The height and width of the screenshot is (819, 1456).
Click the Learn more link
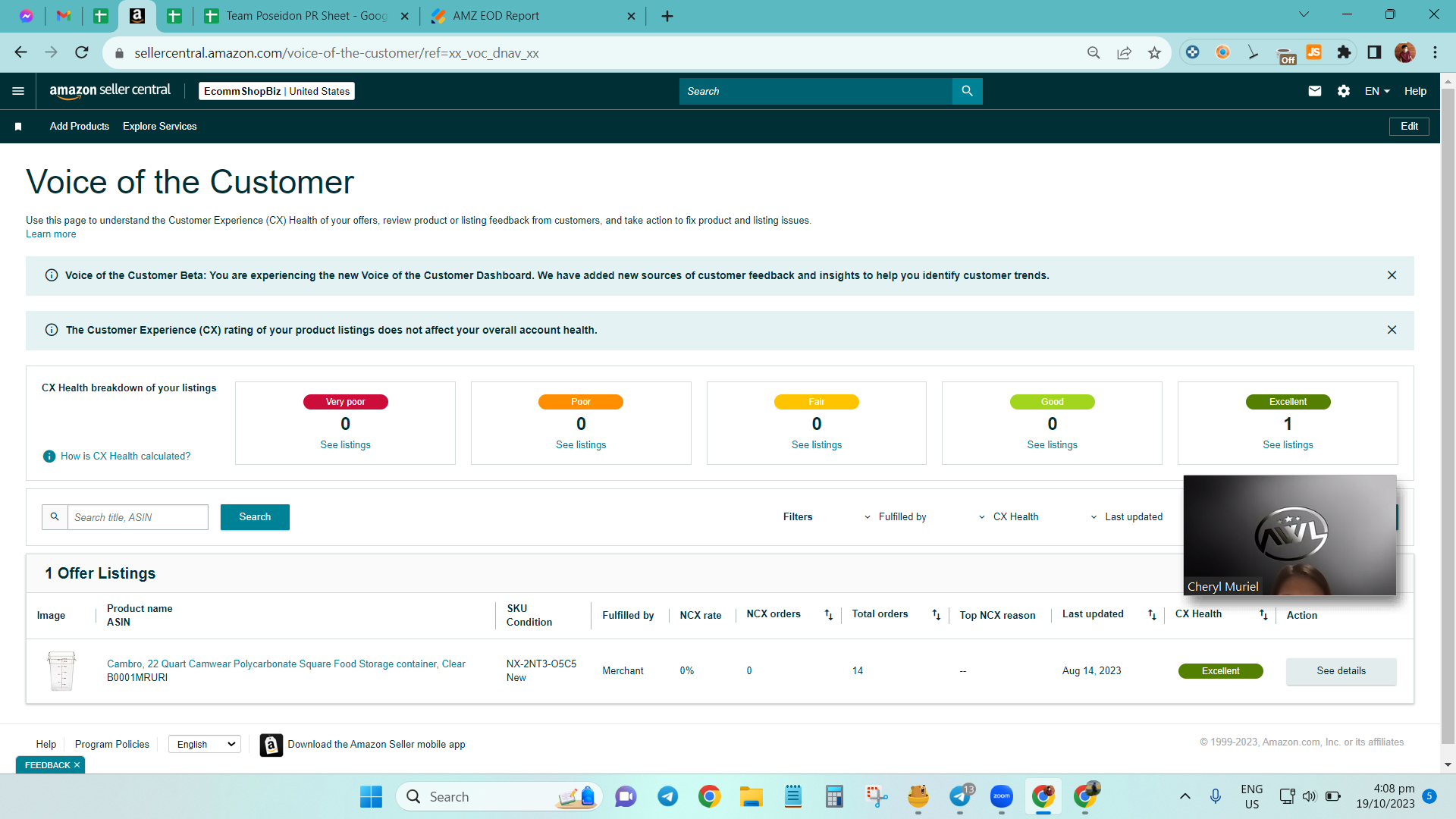51,234
